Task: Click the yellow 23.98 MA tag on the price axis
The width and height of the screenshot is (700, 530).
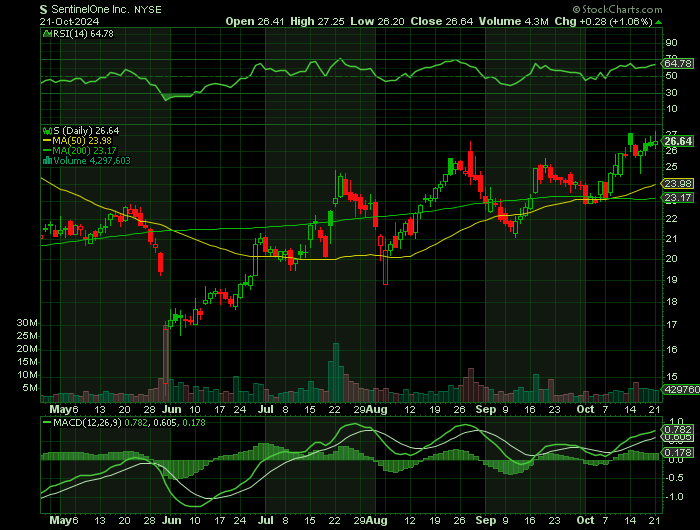Action: pos(678,184)
